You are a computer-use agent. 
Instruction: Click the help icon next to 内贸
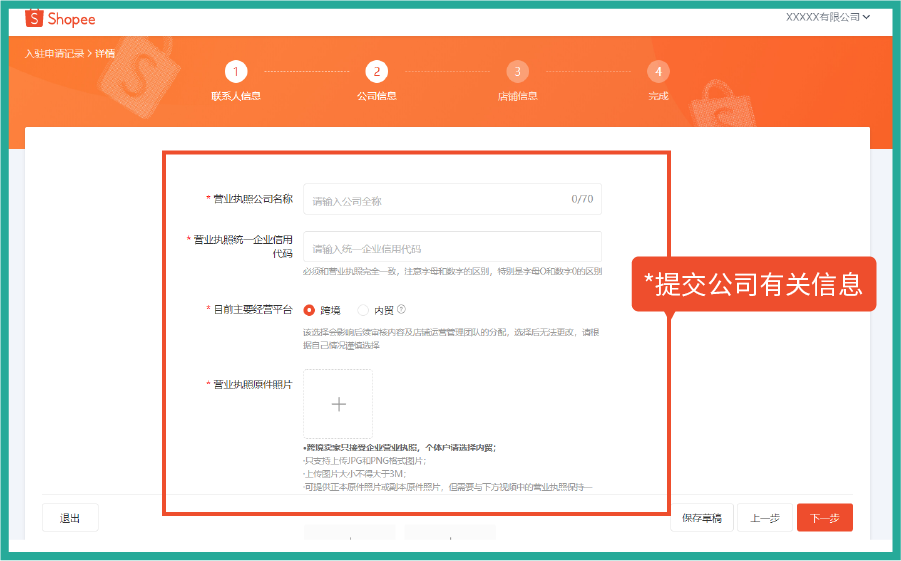(x=402, y=309)
